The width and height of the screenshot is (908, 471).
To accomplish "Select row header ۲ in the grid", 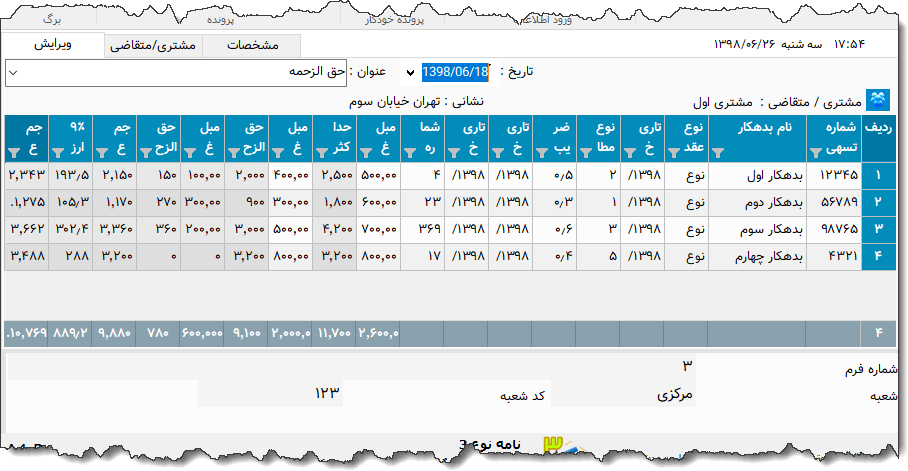I will (x=878, y=202).
